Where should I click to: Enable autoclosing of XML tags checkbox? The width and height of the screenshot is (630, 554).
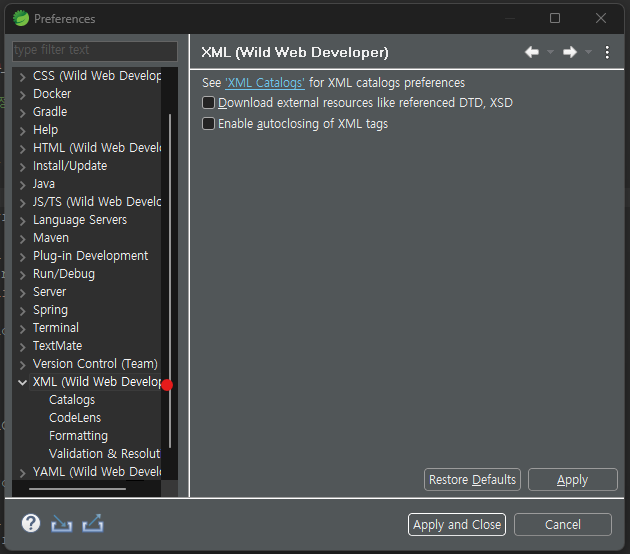pos(209,124)
